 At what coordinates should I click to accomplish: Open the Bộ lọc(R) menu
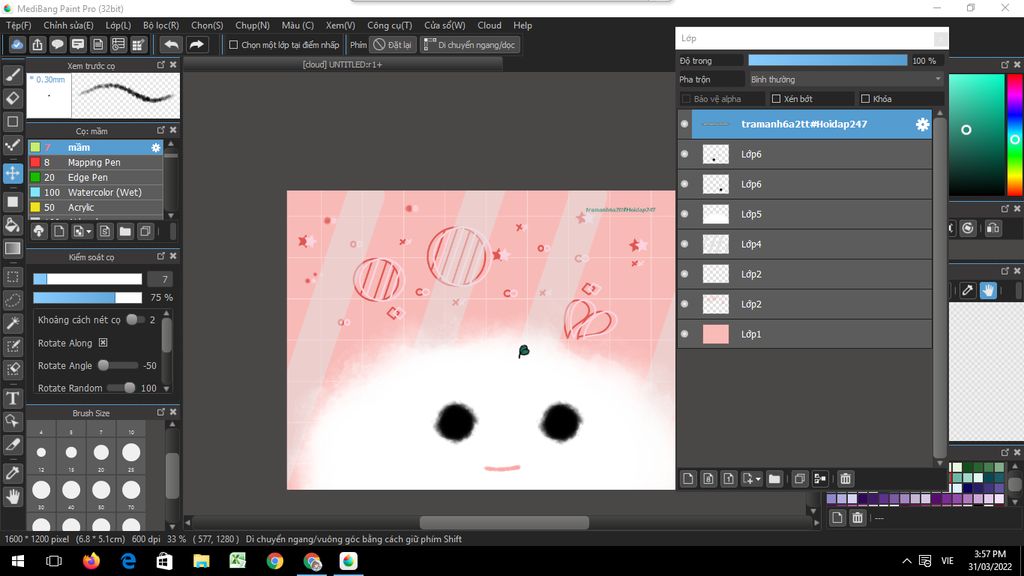tap(161, 25)
